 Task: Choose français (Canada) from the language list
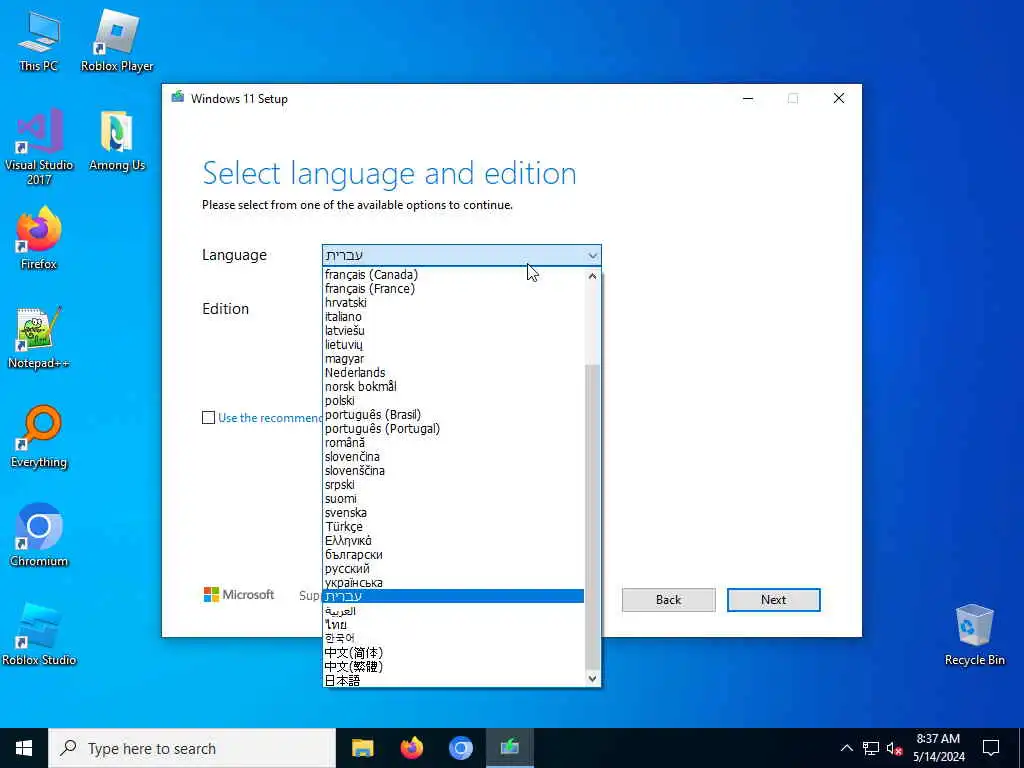pos(453,274)
